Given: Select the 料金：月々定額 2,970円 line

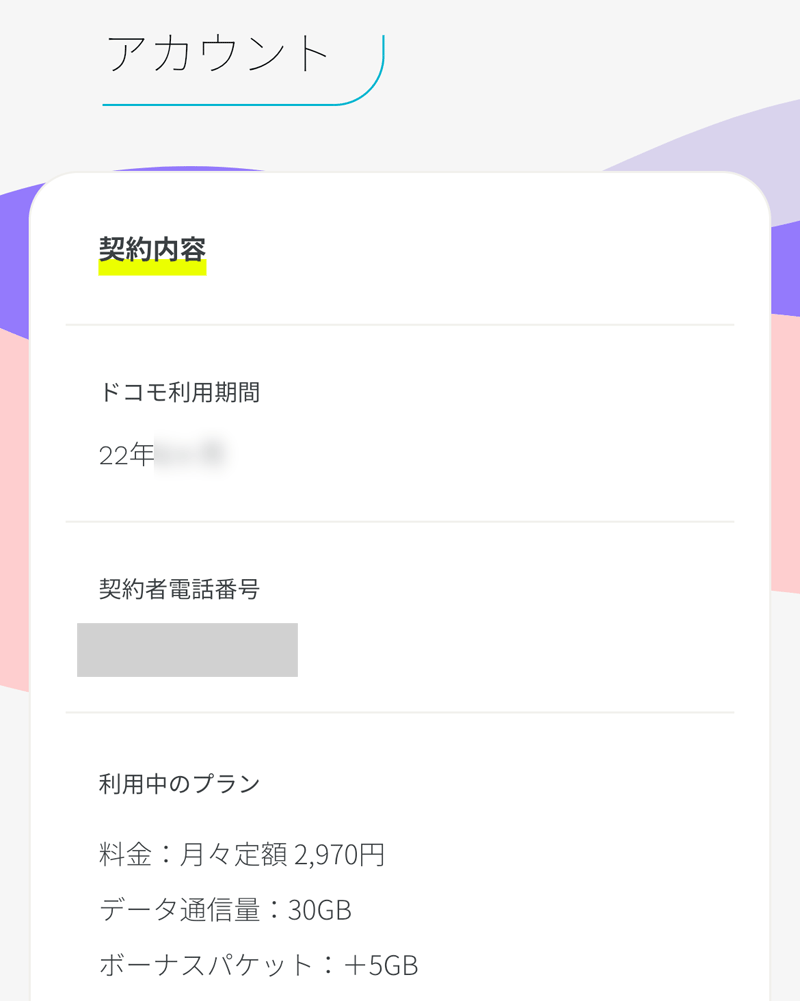Looking at the screenshot, I should pyautogui.click(x=242, y=854).
